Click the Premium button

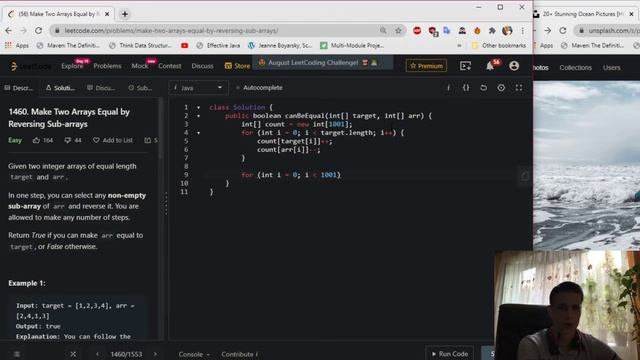click(426, 66)
